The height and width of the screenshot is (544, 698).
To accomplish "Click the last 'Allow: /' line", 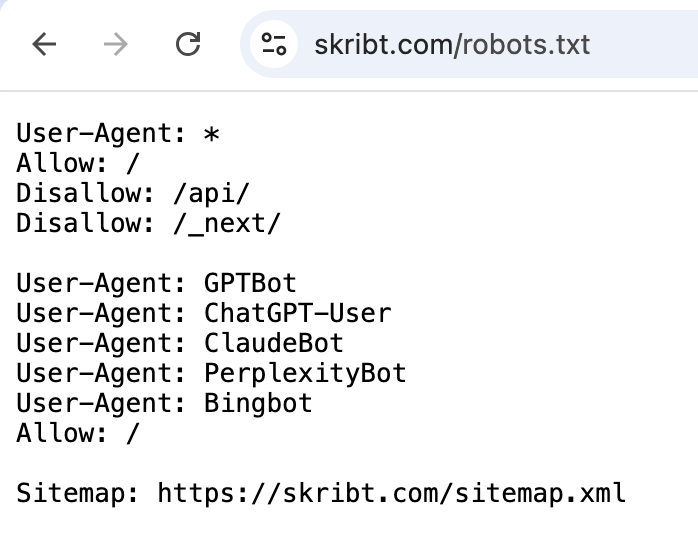I will coord(78,433).
